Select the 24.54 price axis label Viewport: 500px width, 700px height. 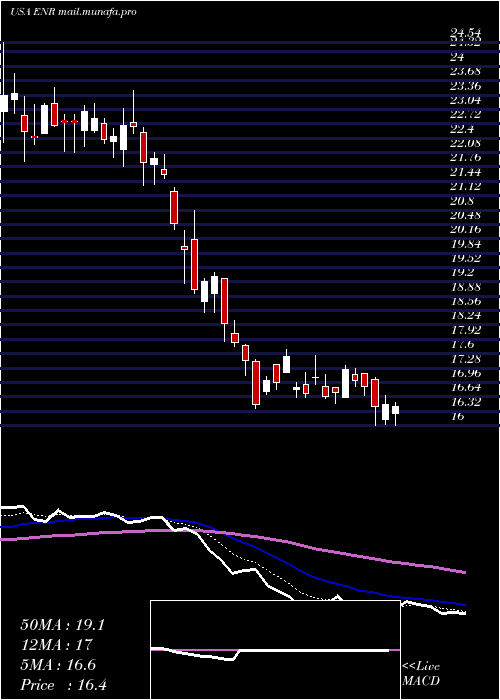pos(465,33)
